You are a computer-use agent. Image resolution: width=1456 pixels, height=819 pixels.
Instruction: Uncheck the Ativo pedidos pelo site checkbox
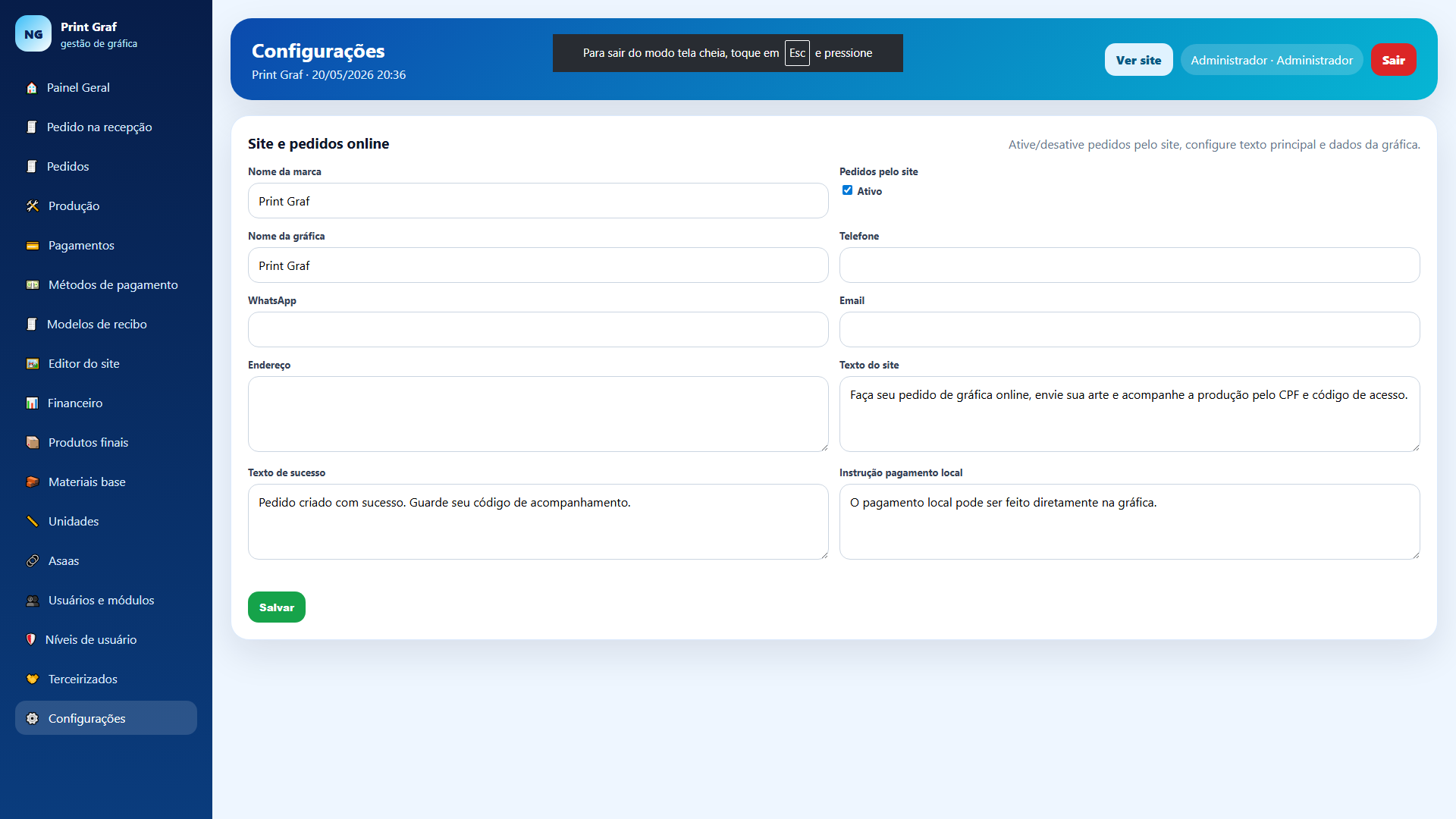(x=847, y=190)
